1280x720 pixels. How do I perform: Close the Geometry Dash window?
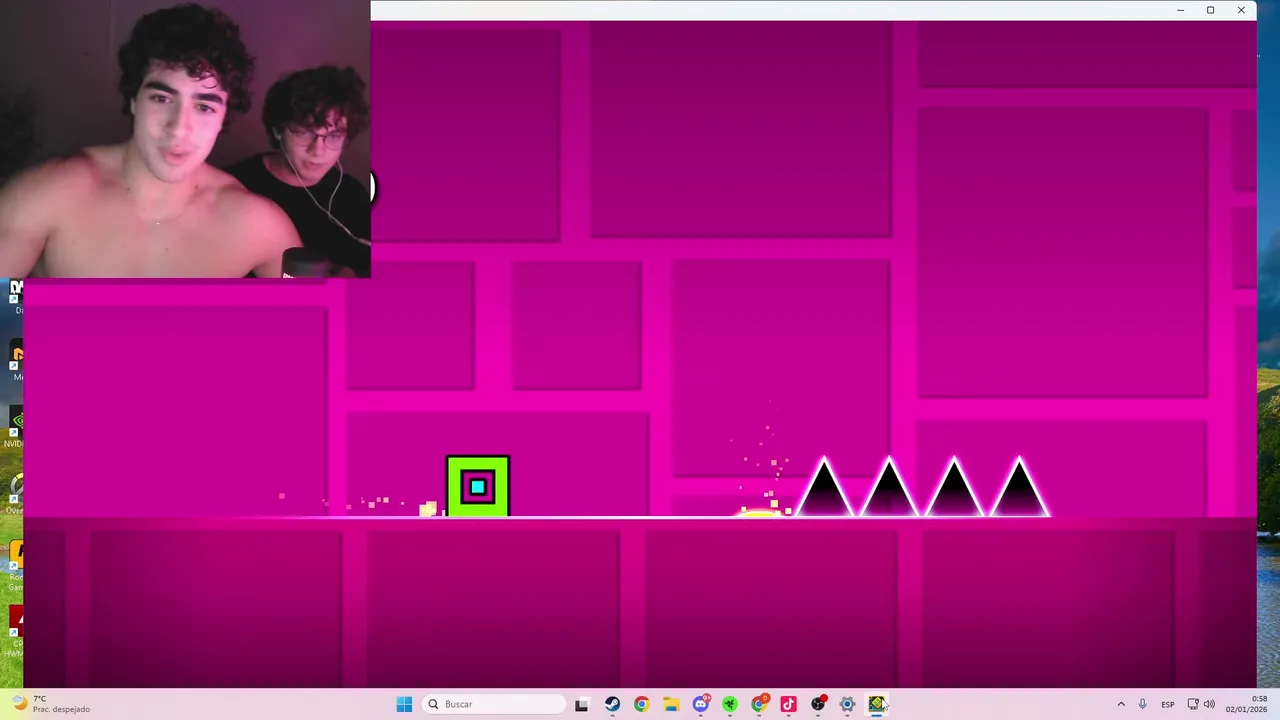point(1241,10)
